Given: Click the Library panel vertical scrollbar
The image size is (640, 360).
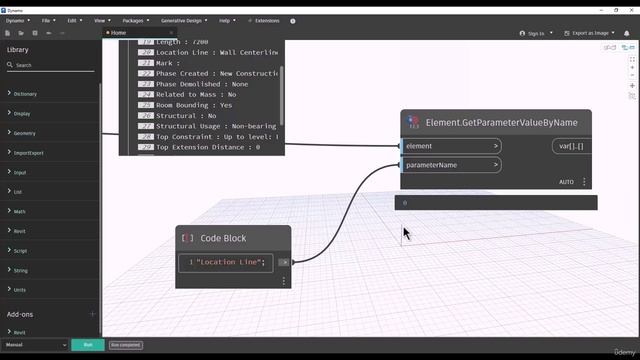Looking at the screenshot, I should pos(100,208).
